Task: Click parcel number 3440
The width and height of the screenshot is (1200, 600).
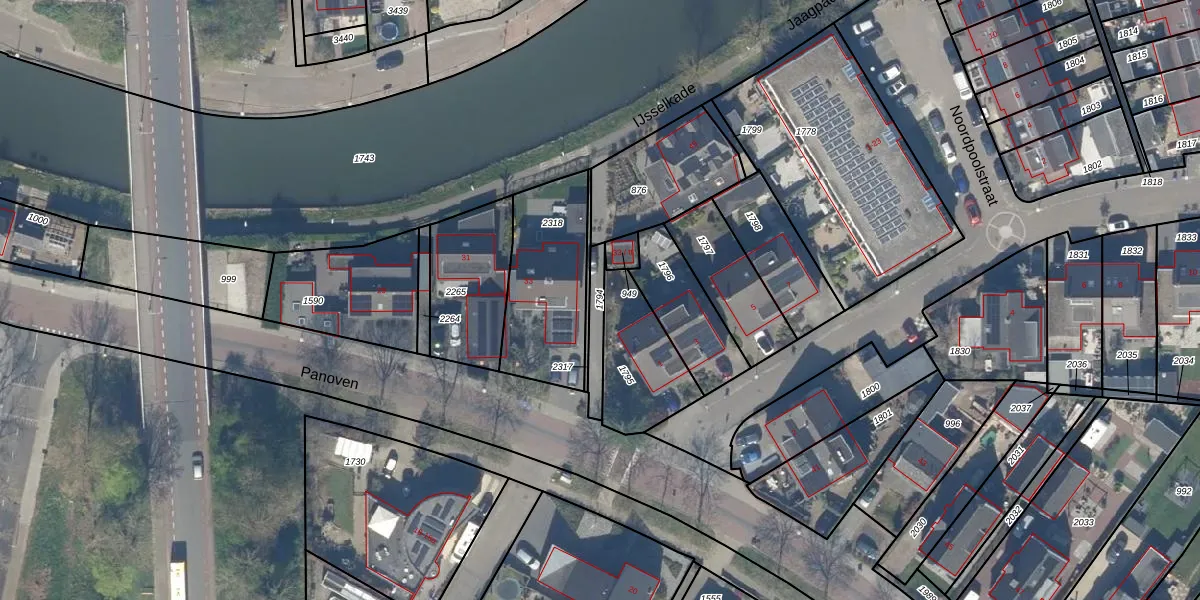Action: coord(343,38)
